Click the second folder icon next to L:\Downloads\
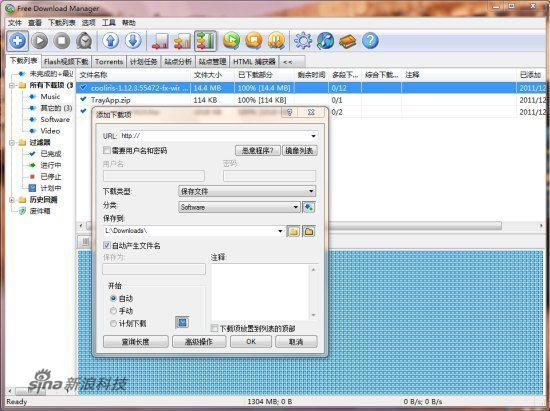Image resolution: width=550 pixels, height=411 pixels. pyautogui.click(x=309, y=231)
